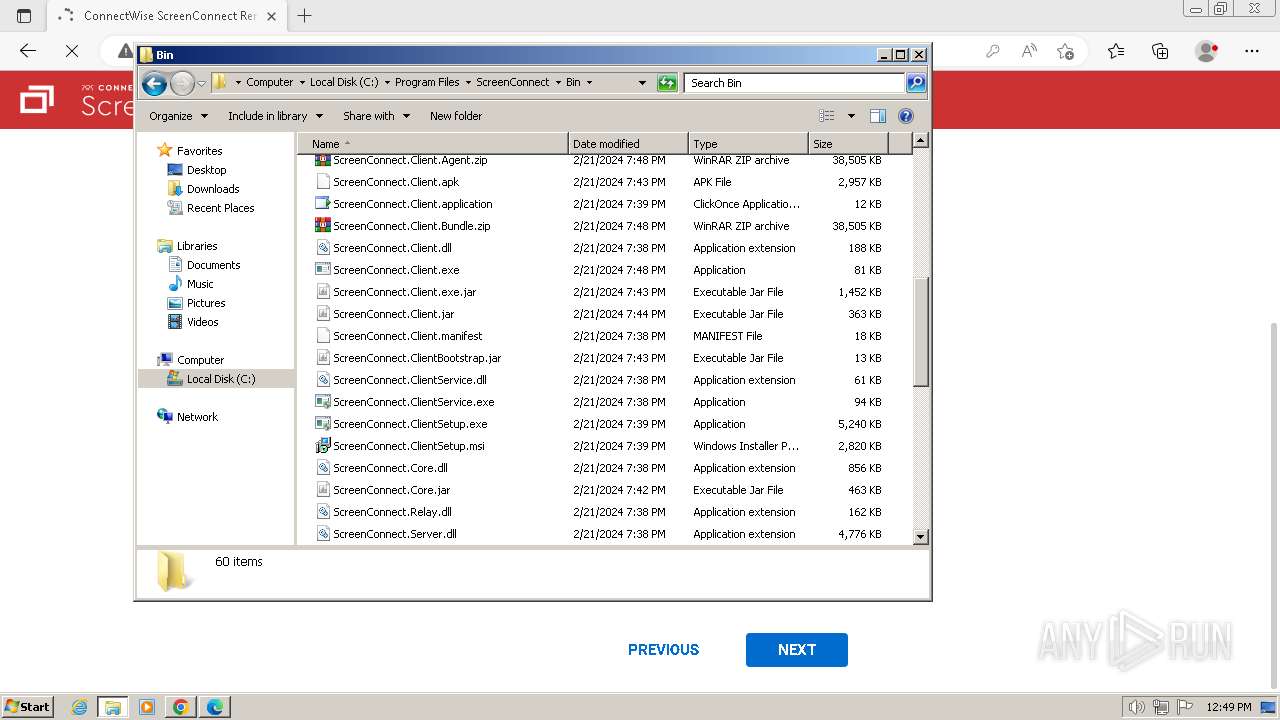The height and width of the screenshot is (720, 1280).
Task: Click Windows Explorer folder icon on taskbar
Action: pyautogui.click(x=112, y=707)
